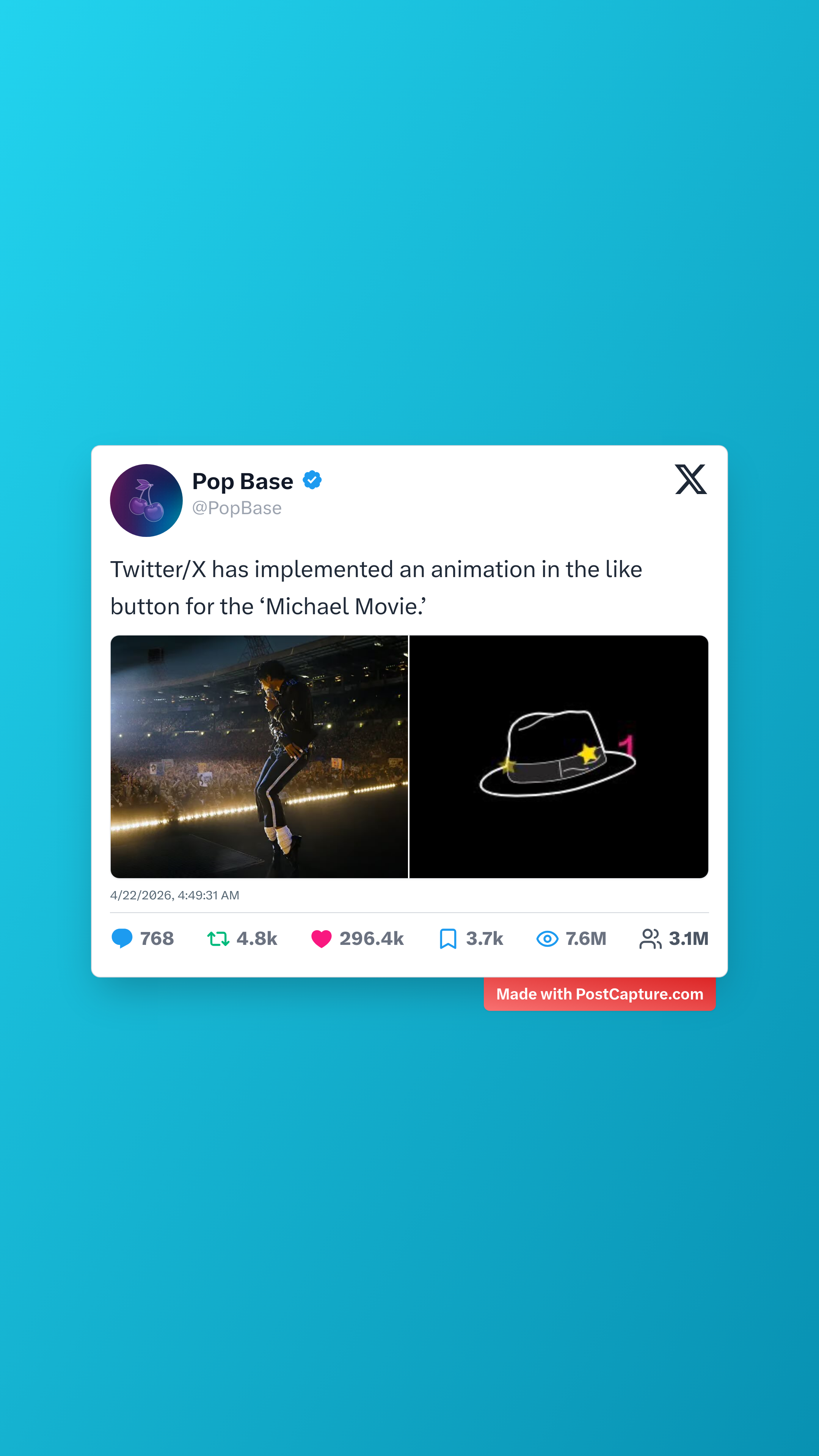819x1456 pixels.
Task: Click the 4.8k reposts count
Action: click(257, 939)
